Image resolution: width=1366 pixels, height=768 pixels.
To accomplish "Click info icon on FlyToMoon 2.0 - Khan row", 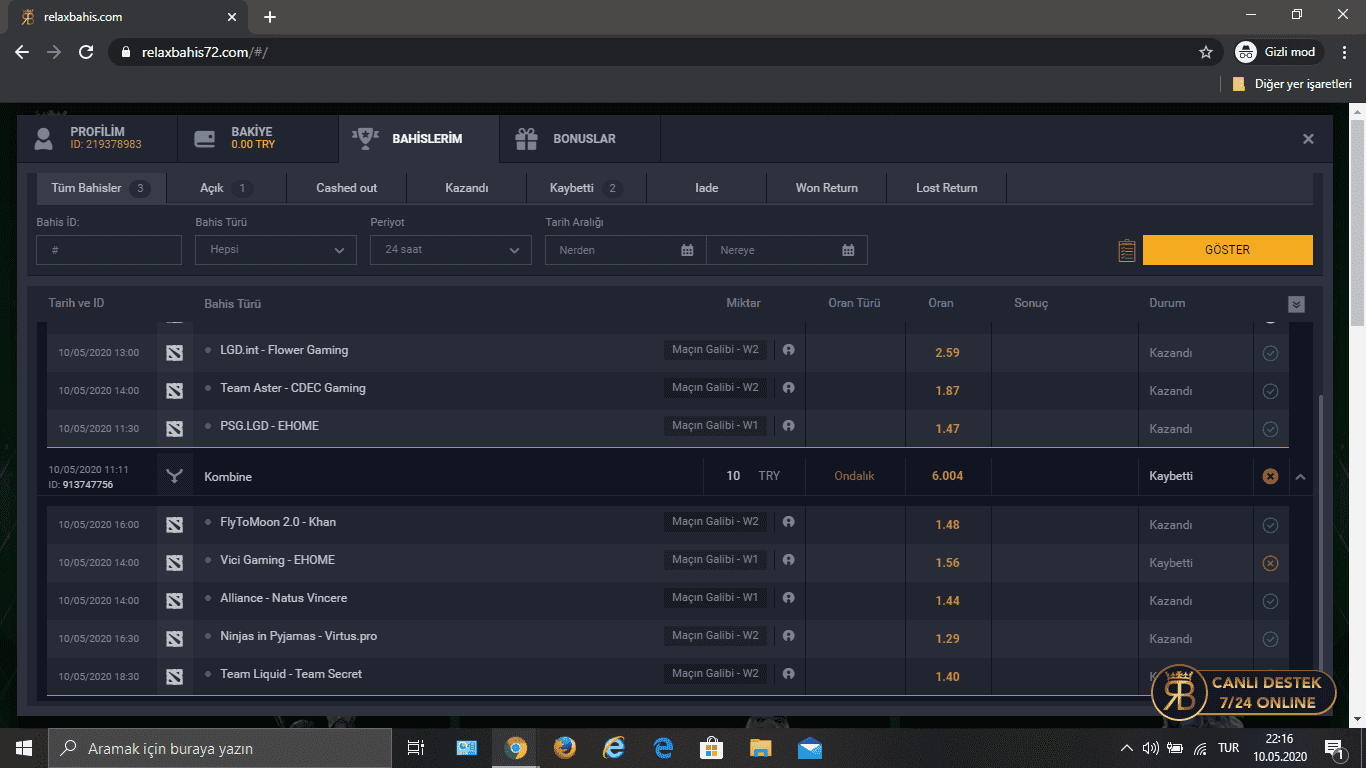I will [788, 522].
